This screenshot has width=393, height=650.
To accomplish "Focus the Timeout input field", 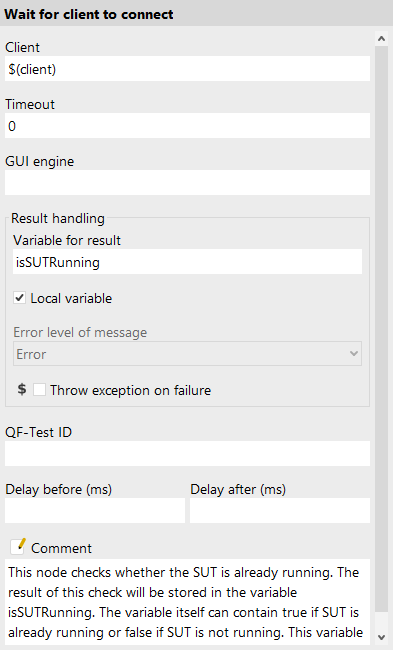I will (x=187, y=126).
